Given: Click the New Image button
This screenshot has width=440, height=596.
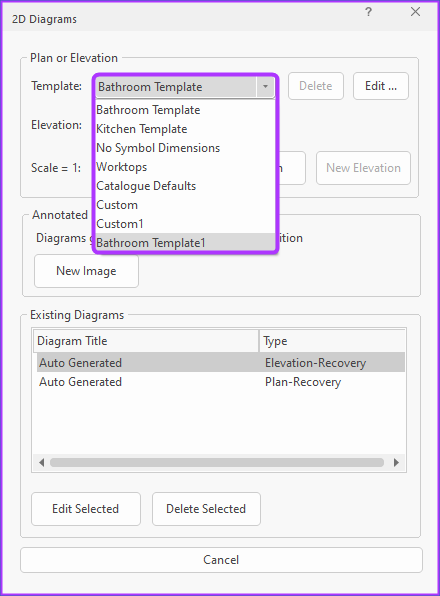Looking at the screenshot, I should point(86,271).
